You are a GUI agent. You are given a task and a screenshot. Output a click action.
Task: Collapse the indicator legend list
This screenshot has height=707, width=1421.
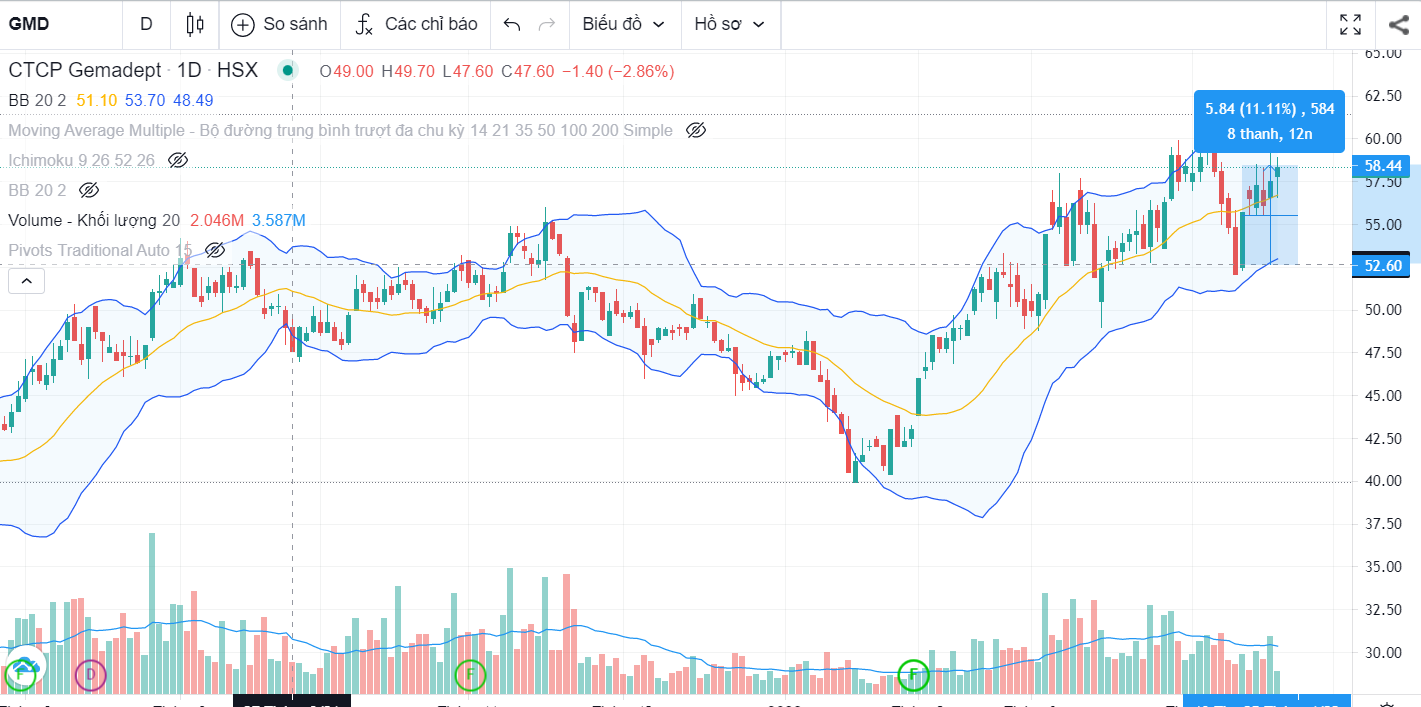tap(26, 282)
